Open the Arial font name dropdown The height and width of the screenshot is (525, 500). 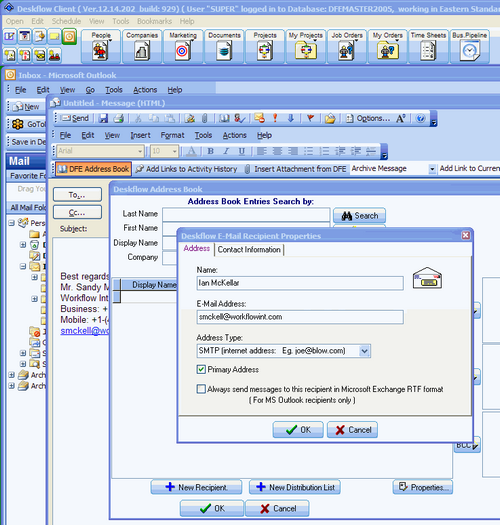click(140, 151)
